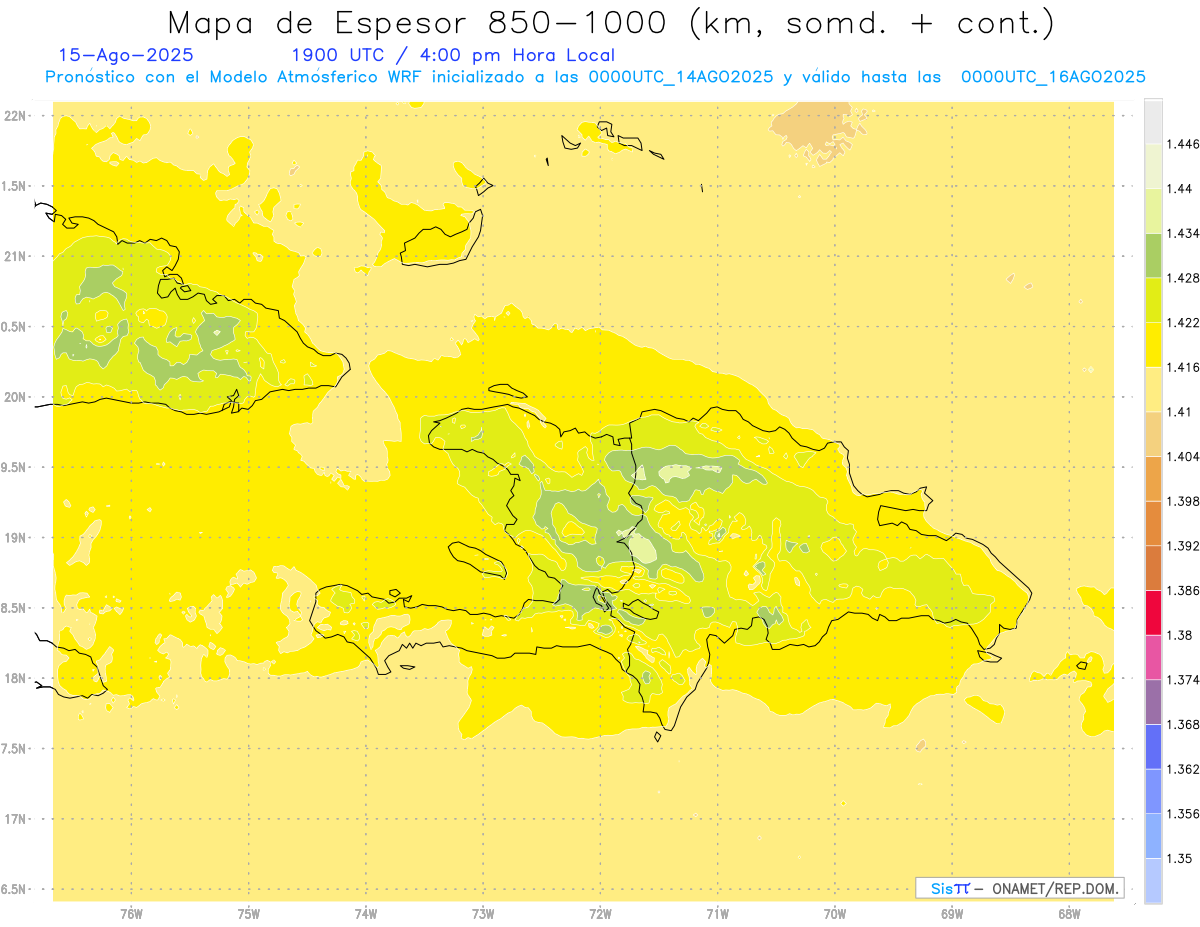Click the "72W" longitude label

(600, 914)
